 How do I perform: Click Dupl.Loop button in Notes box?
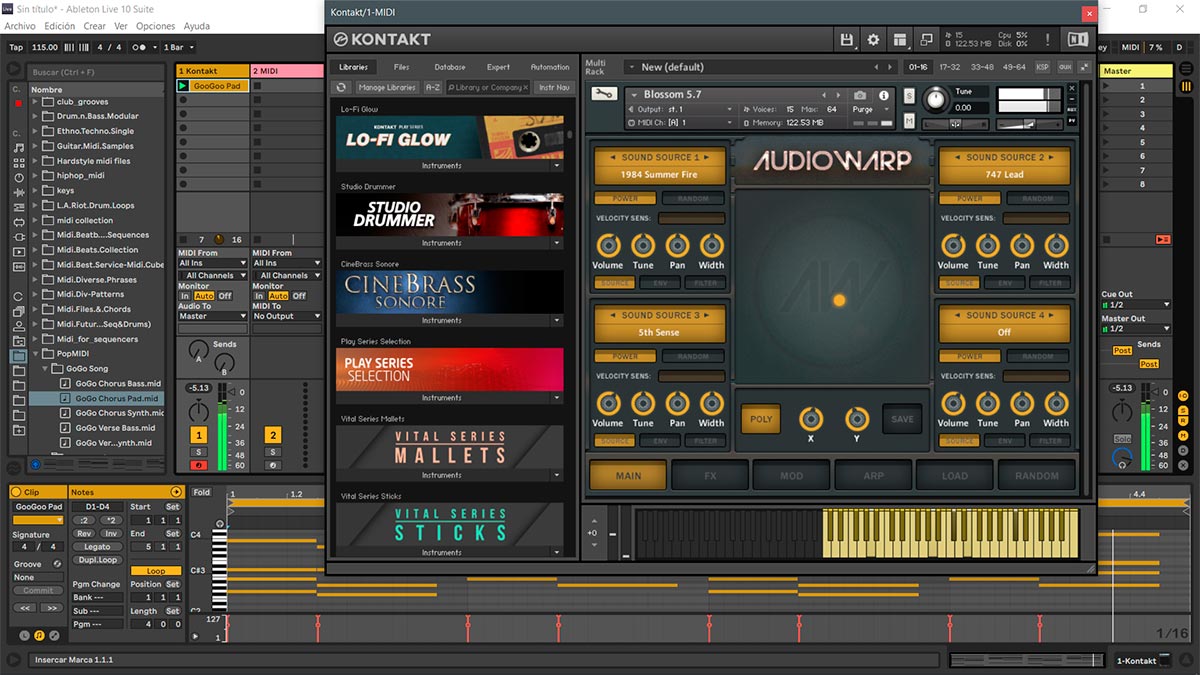click(97, 560)
